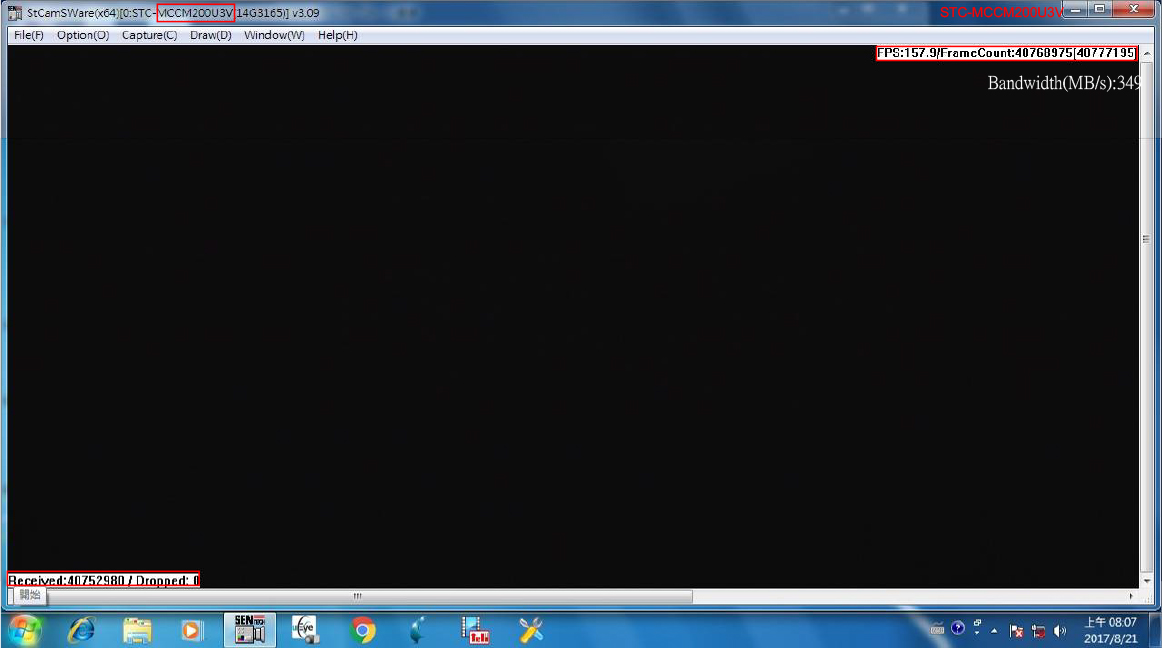Click the Windows Start button

coord(24,629)
